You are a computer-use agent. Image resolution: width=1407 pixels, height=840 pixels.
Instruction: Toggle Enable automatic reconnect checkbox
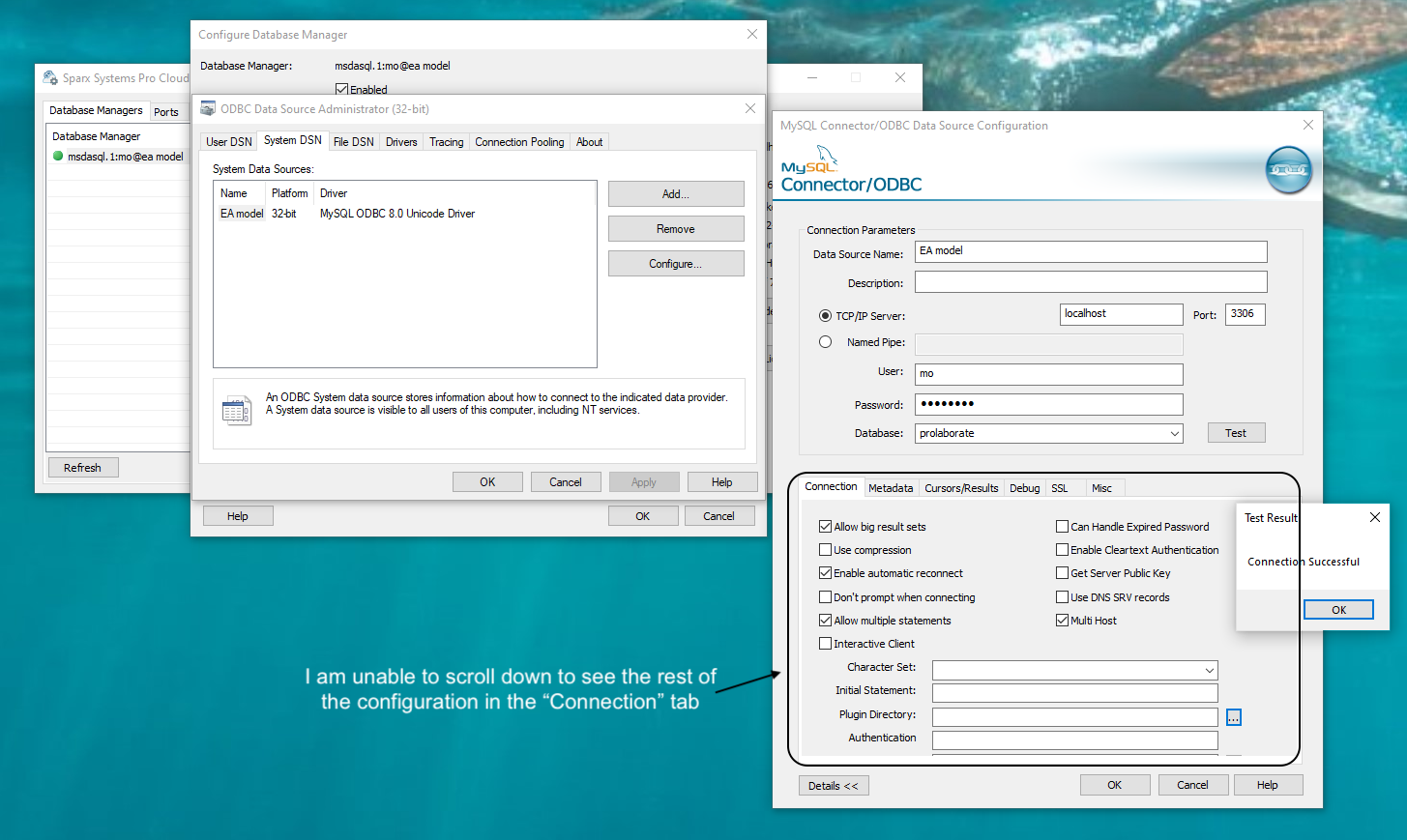825,573
